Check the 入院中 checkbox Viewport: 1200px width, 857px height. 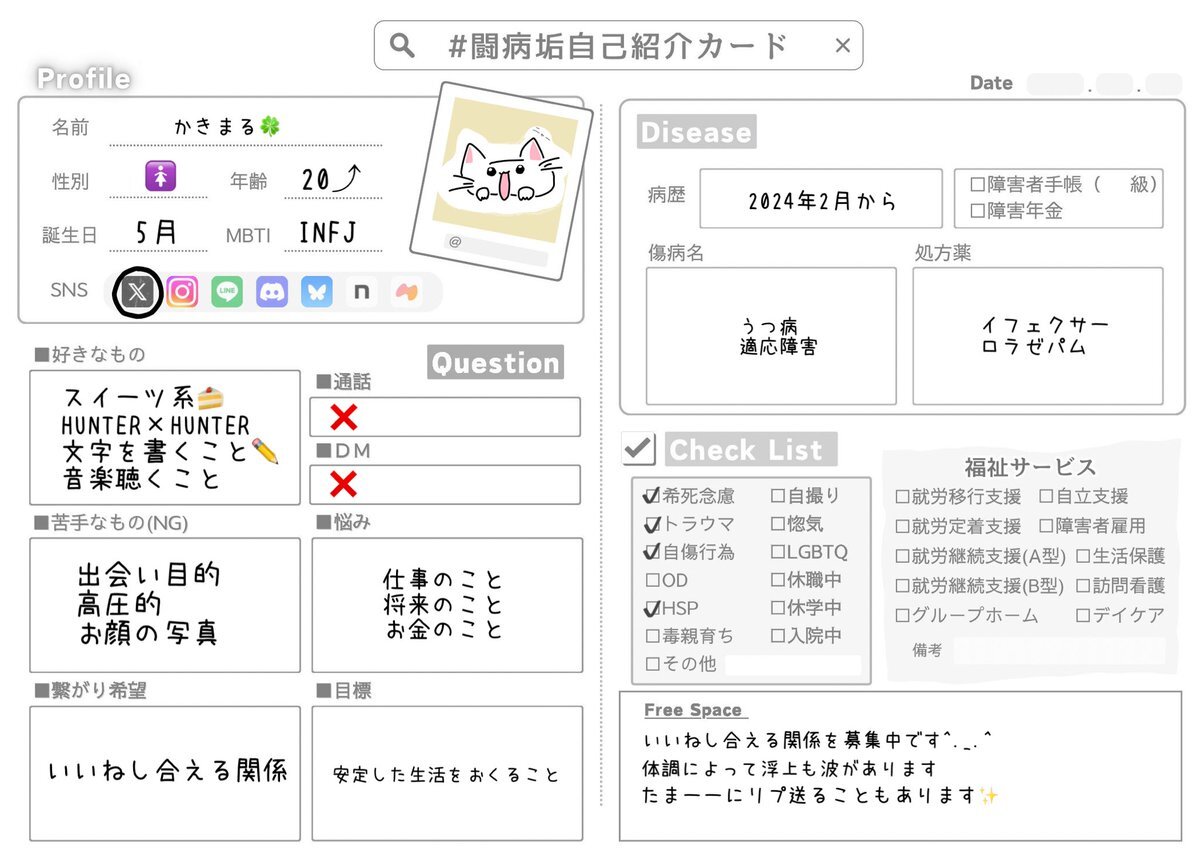click(778, 636)
